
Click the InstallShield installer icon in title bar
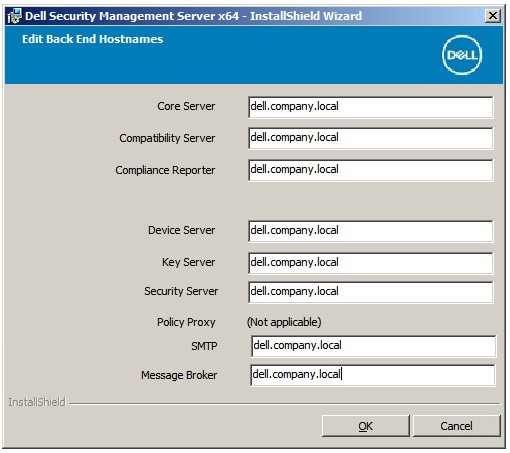[x=14, y=16]
